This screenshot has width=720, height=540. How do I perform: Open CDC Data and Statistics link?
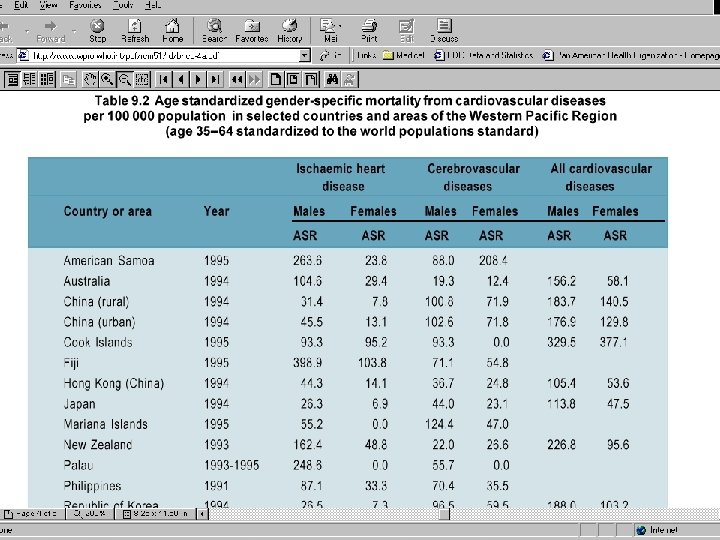pyautogui.click(x=484, y=56)
